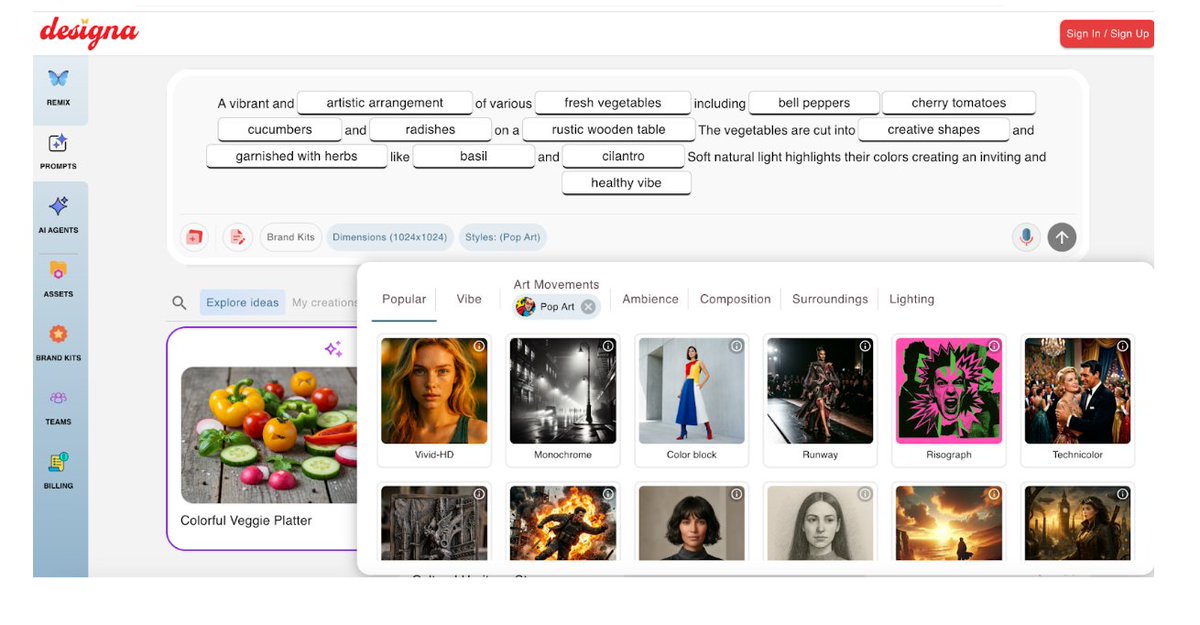
Task: Submit the prompt with the arrow icon
Action: (1061, 237)
